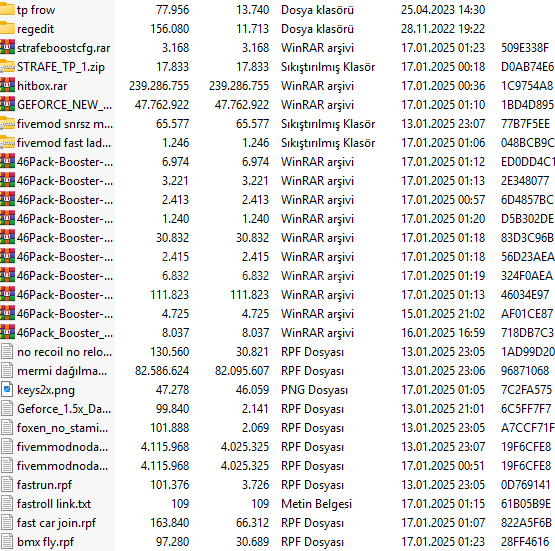
Task: Click the regedit folder icon
Action: 7,28
